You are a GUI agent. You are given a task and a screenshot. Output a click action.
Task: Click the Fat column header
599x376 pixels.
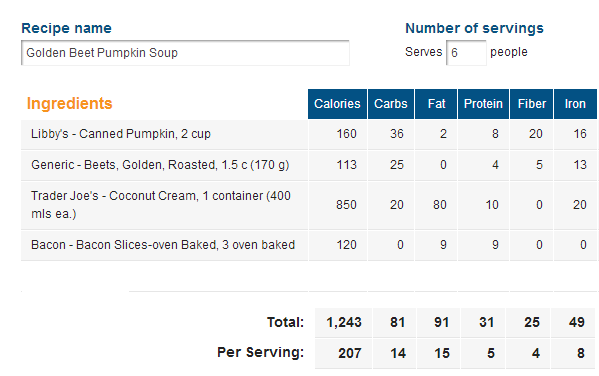(x=436, y=104)
